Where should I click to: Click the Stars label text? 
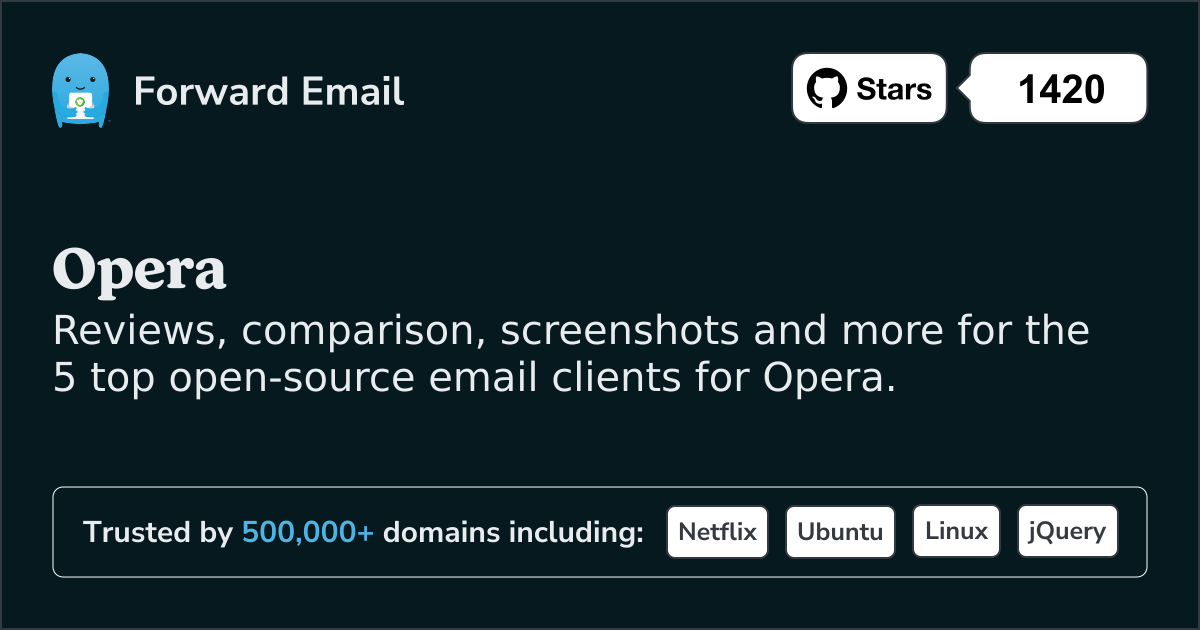[894, 88]
